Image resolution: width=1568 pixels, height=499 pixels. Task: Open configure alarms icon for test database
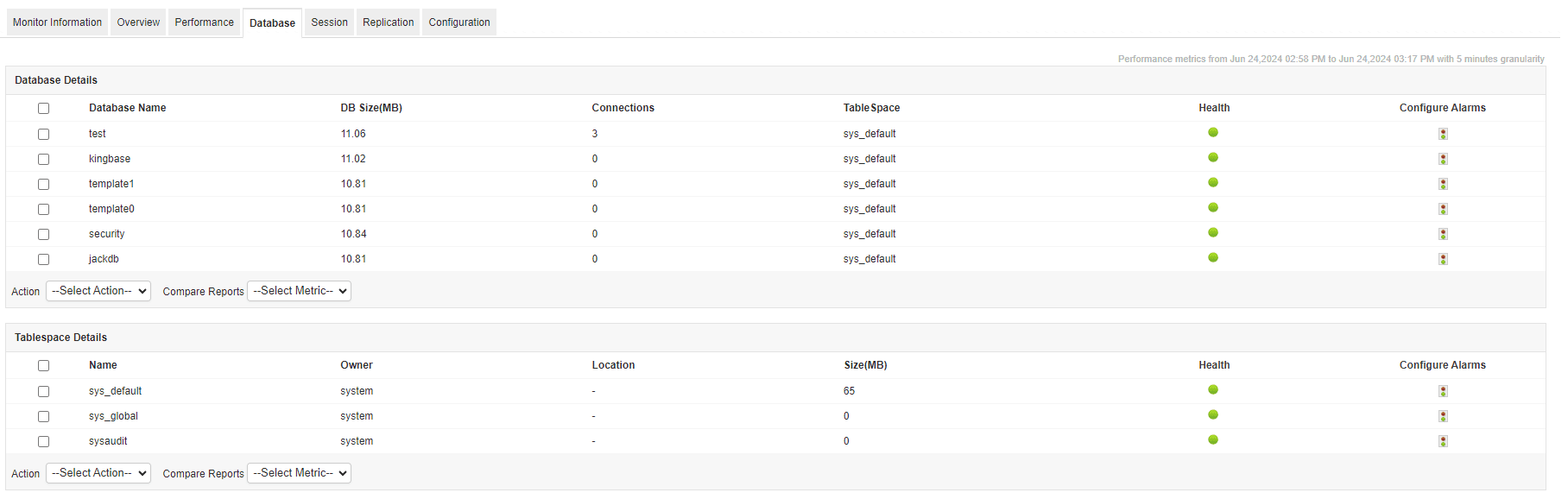[1443, 134]
